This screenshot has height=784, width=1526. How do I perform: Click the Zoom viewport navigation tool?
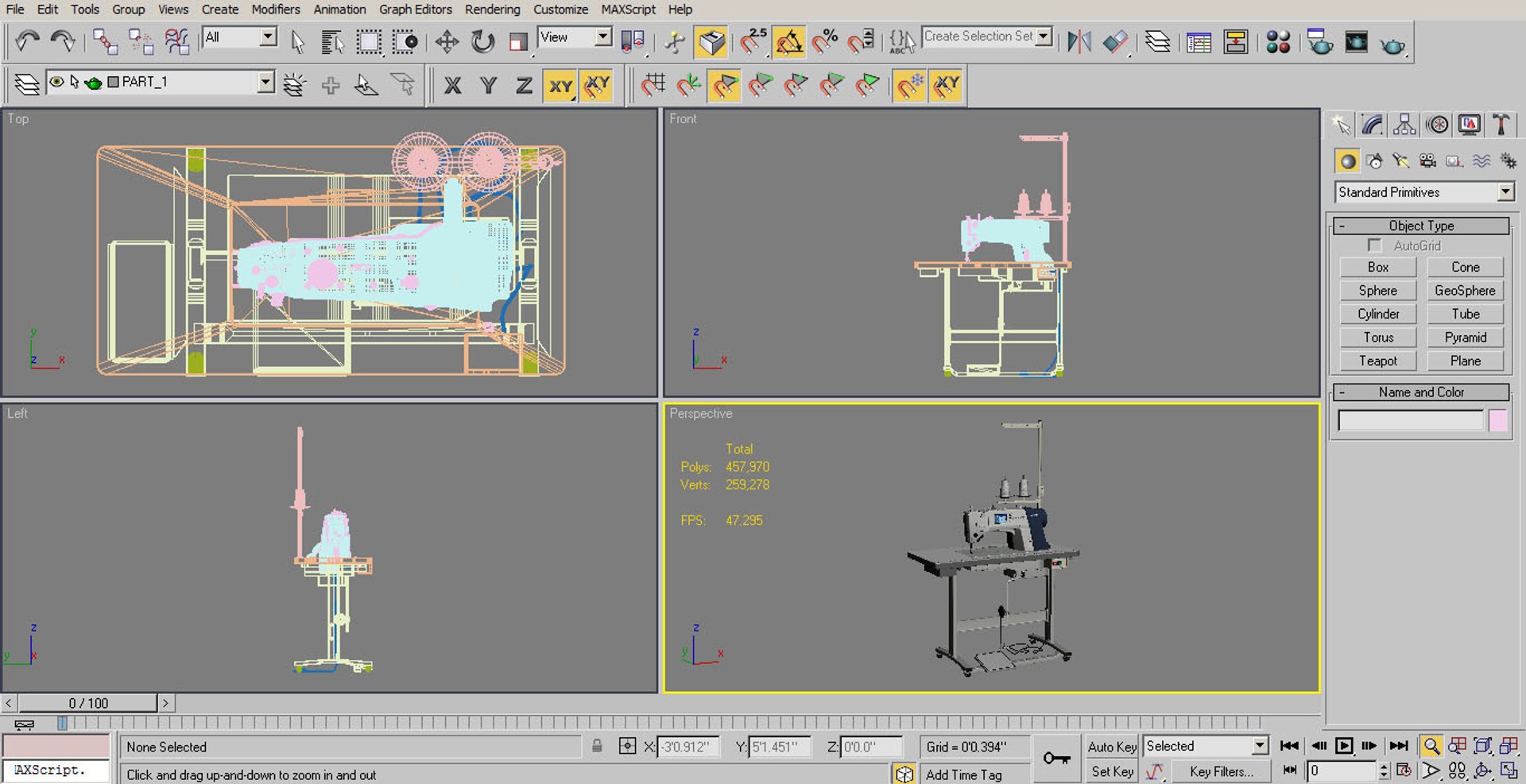pyautogui.click(x=1431, y=746)
